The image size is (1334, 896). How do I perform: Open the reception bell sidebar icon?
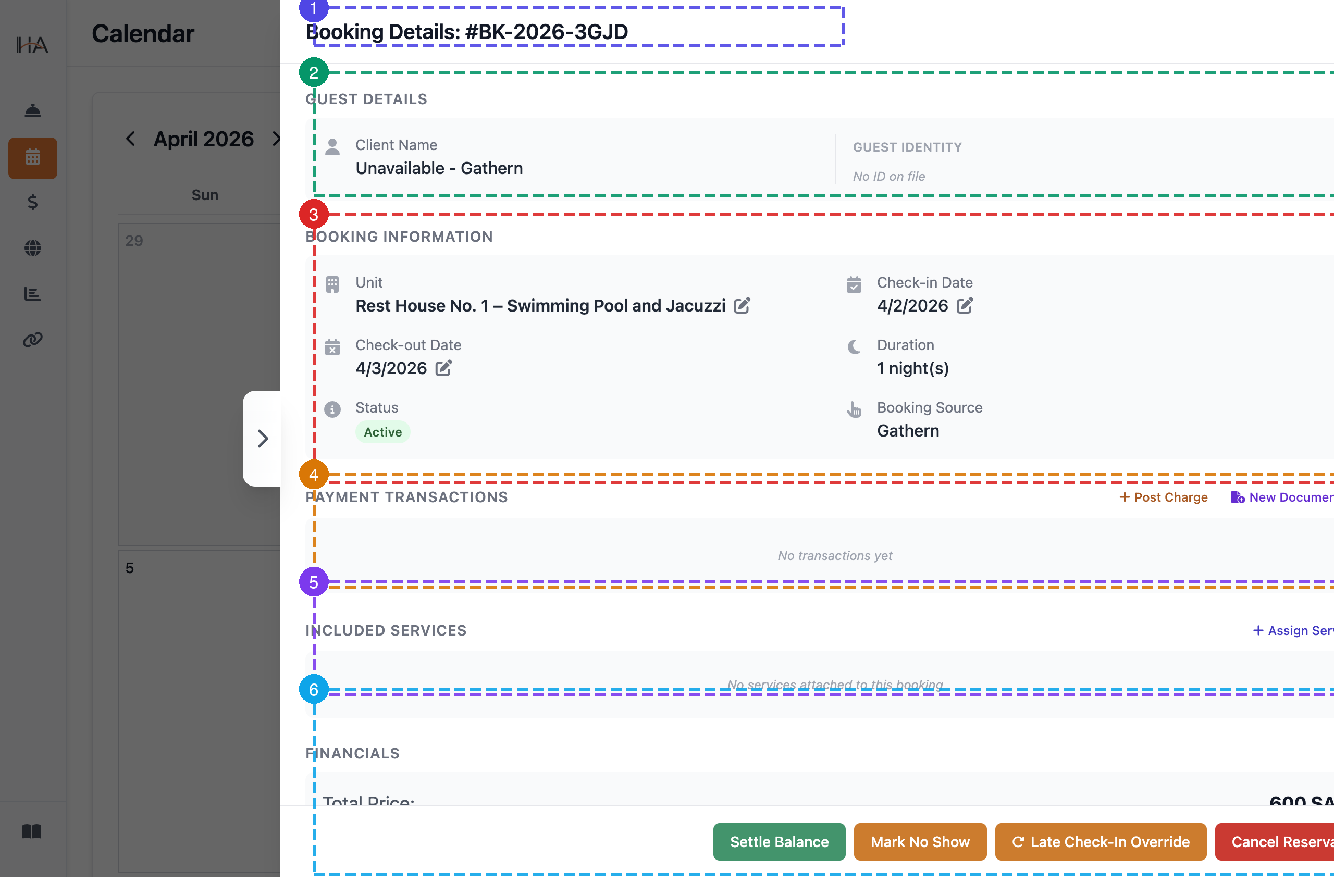pyautogui.click(x=33, y=110)
